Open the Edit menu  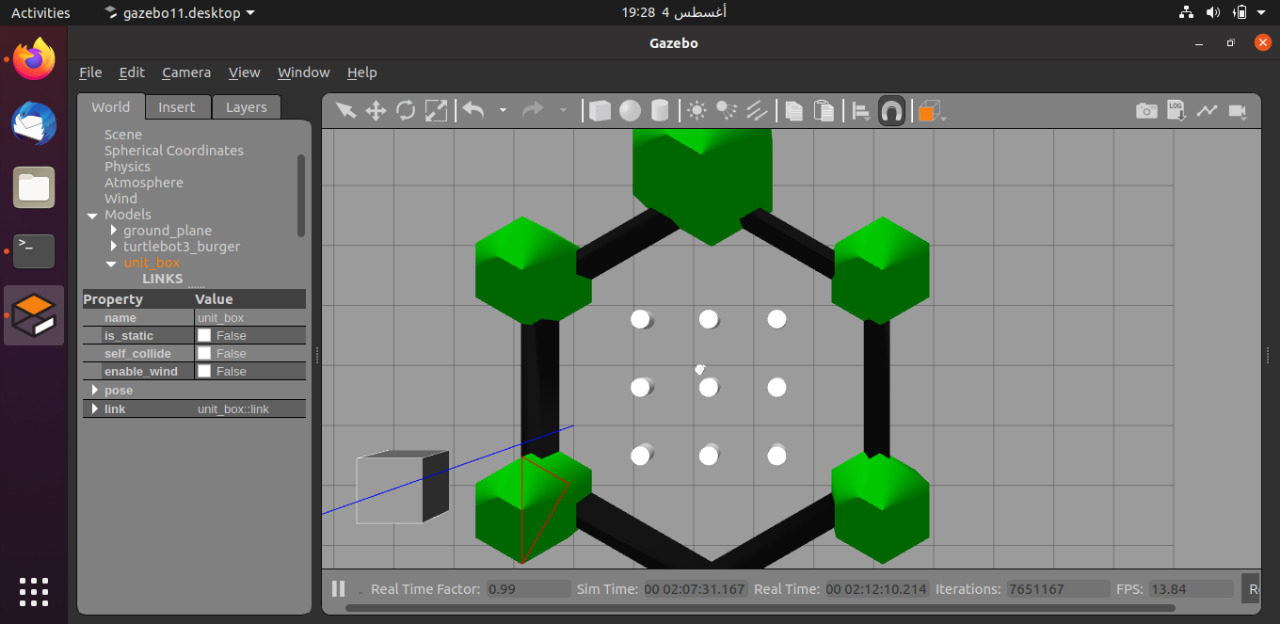(x=132, y=72)
